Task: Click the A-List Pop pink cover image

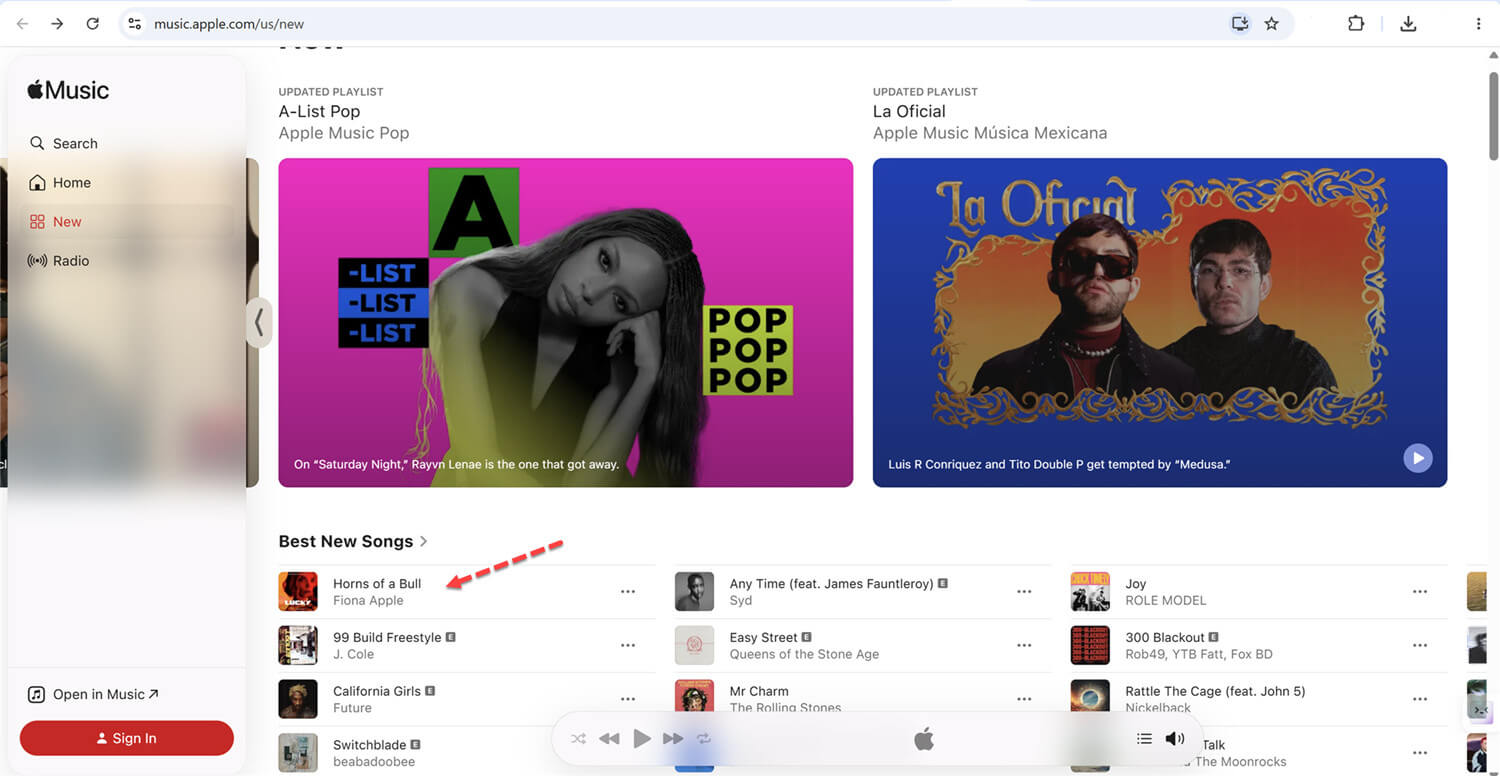Action: (566, 322)
